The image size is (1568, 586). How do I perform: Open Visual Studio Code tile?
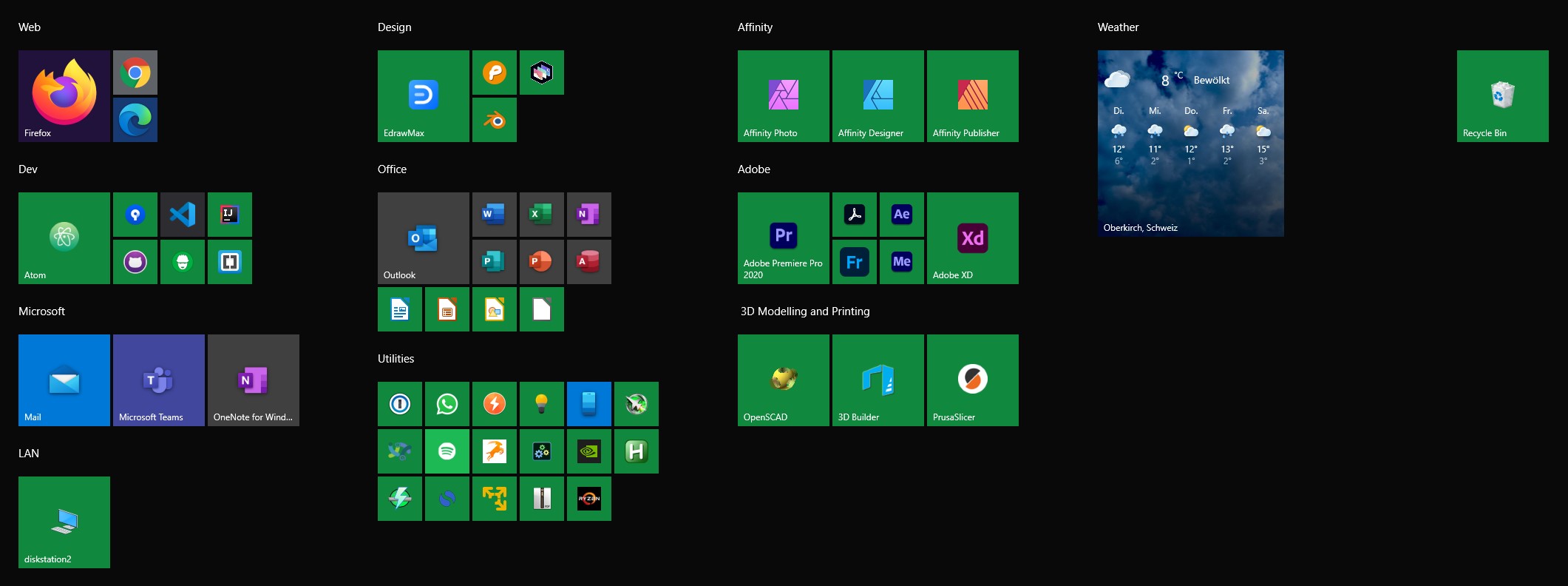(183, 215)
